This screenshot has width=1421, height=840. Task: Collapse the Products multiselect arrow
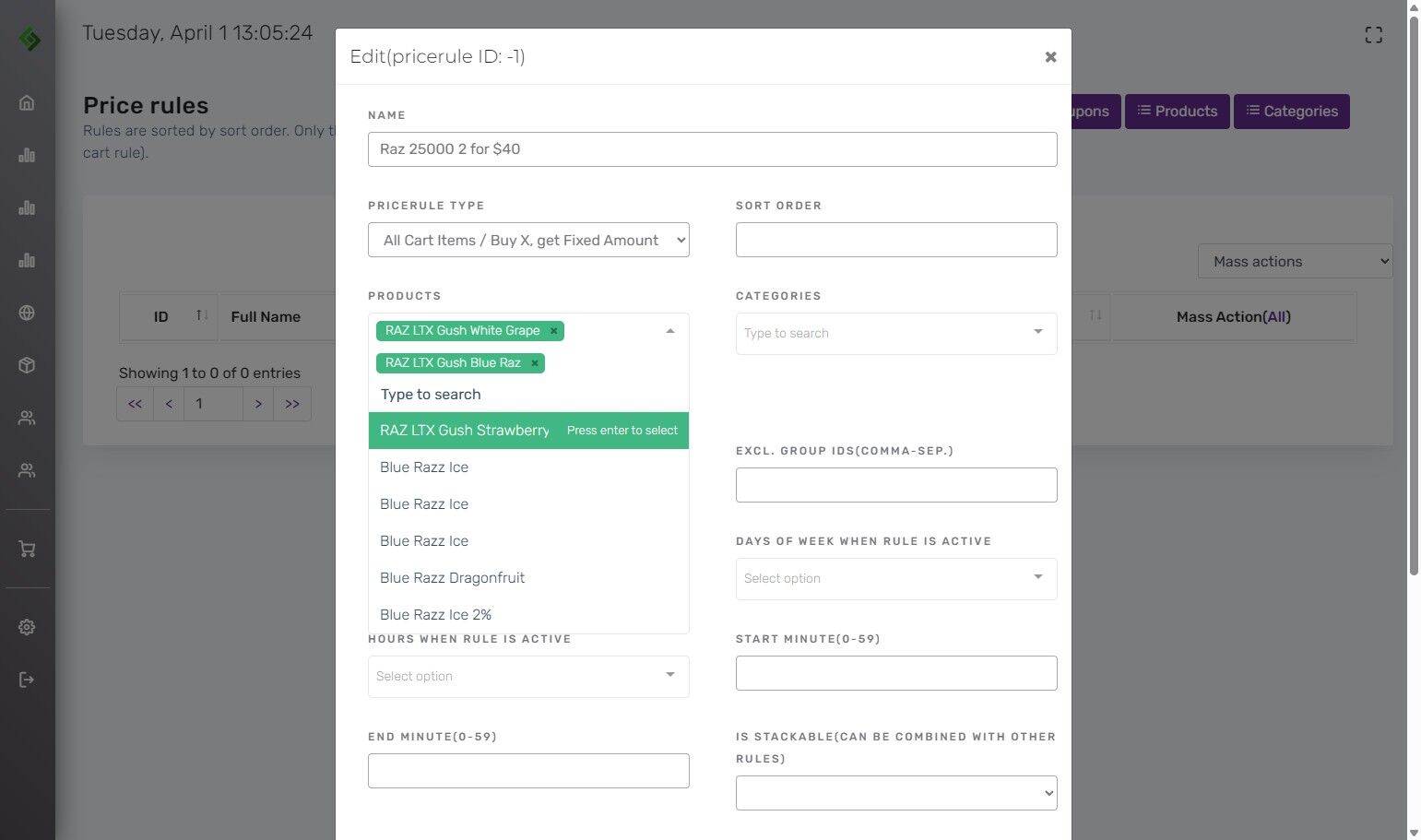pos(670,331)
